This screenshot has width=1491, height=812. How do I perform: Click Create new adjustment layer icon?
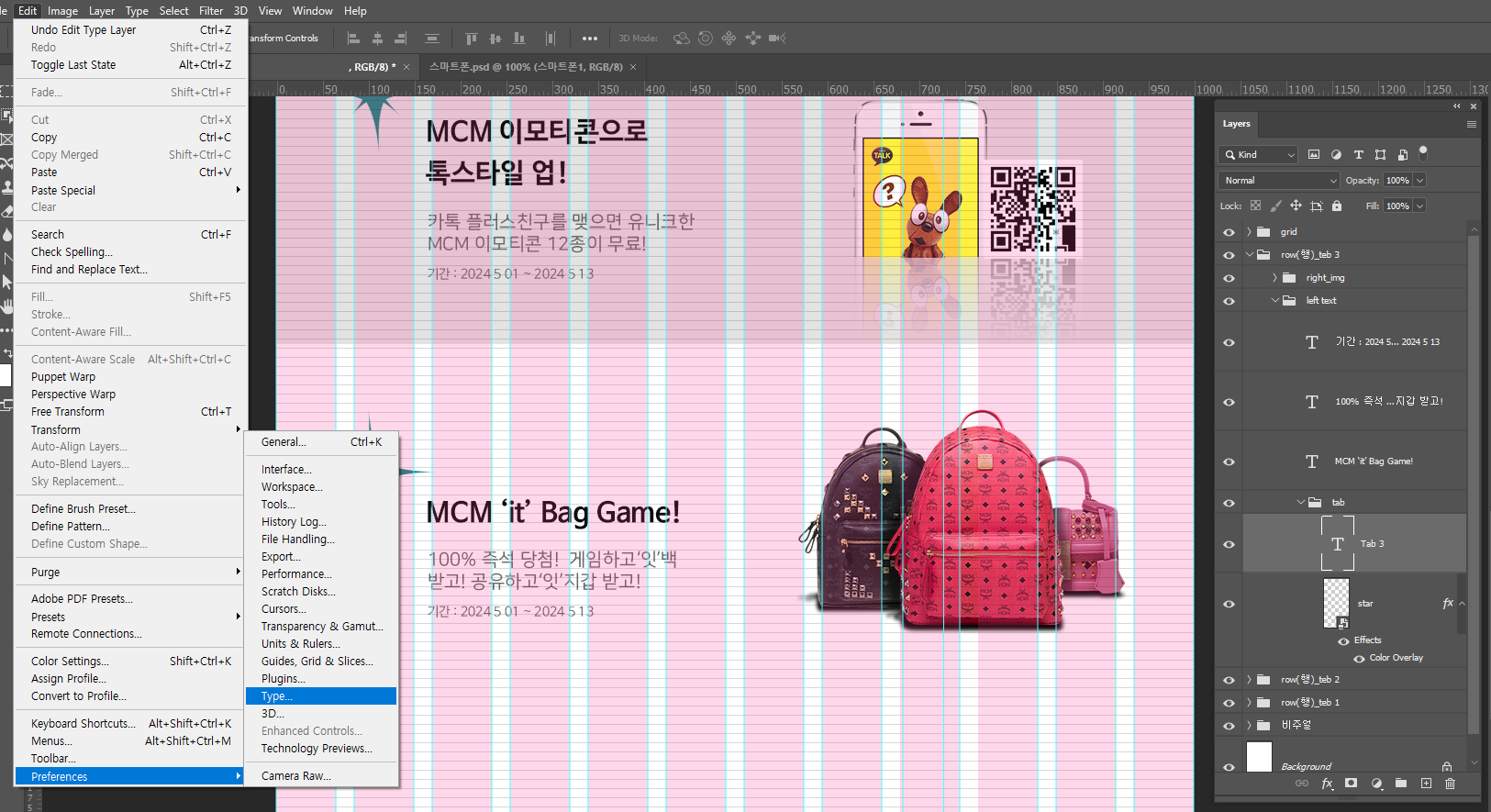[1376, 784]
